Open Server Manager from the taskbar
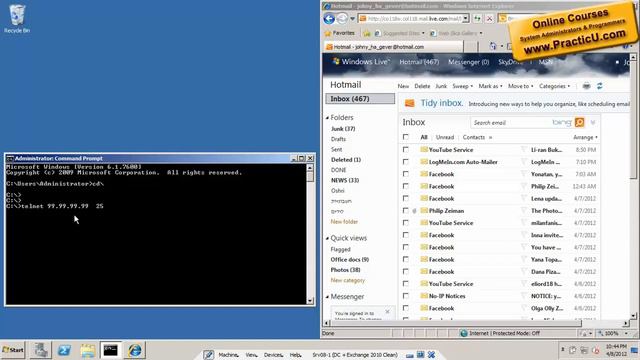Viewport: 640px width, 360px height. tap(41, 350)
